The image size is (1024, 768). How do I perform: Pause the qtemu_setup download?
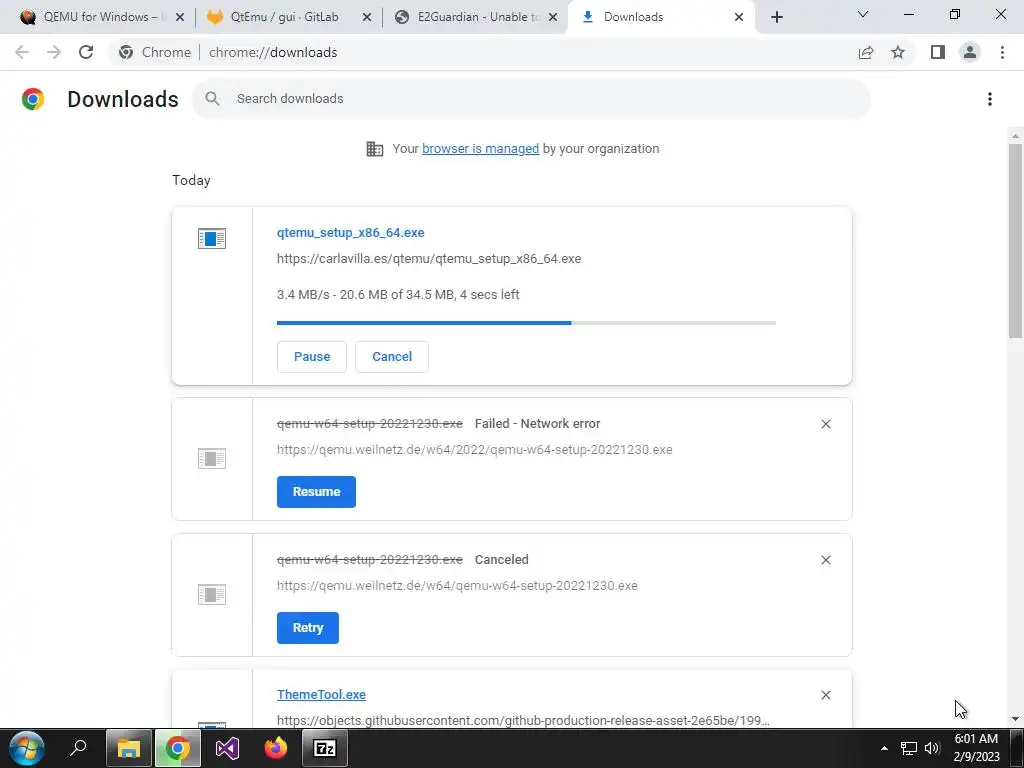[x=312, y=357]
